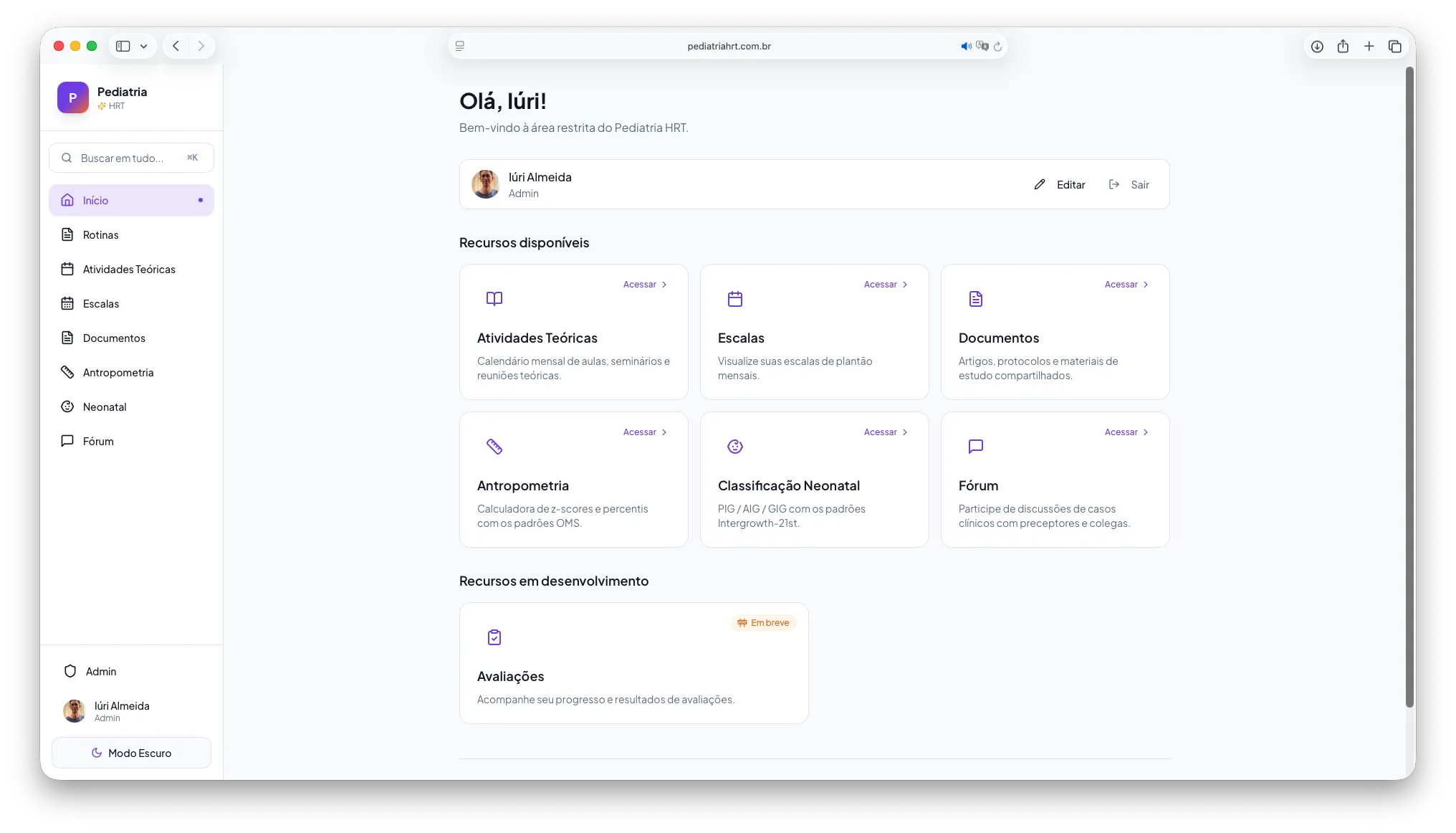Click the Antropometria ruler icon on its card
Viewport: 1456px width, 833px height.
pos(494,446)
